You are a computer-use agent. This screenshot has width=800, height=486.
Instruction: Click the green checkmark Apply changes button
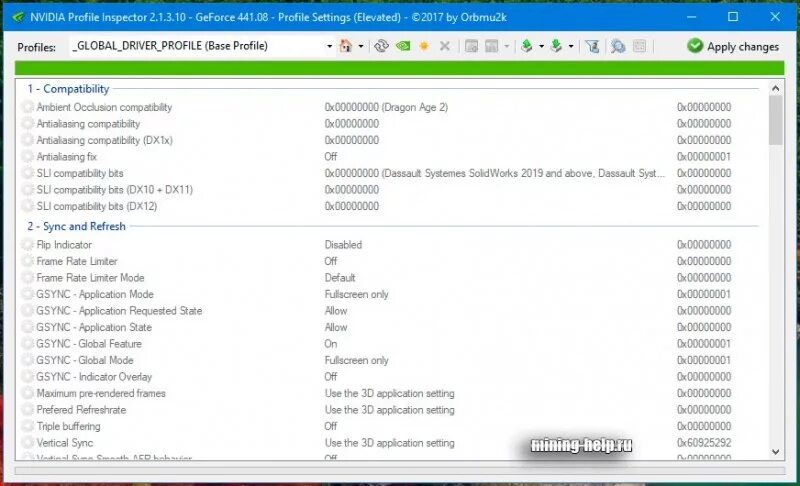(733, 46)
